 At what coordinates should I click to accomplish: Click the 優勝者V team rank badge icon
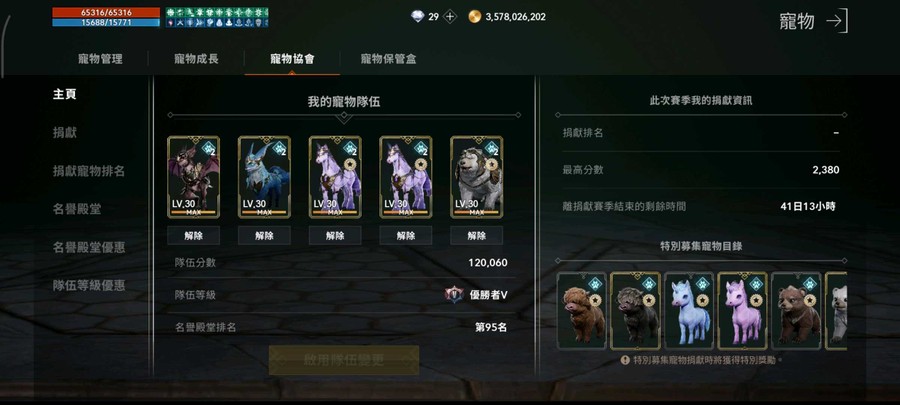point(453,295)
